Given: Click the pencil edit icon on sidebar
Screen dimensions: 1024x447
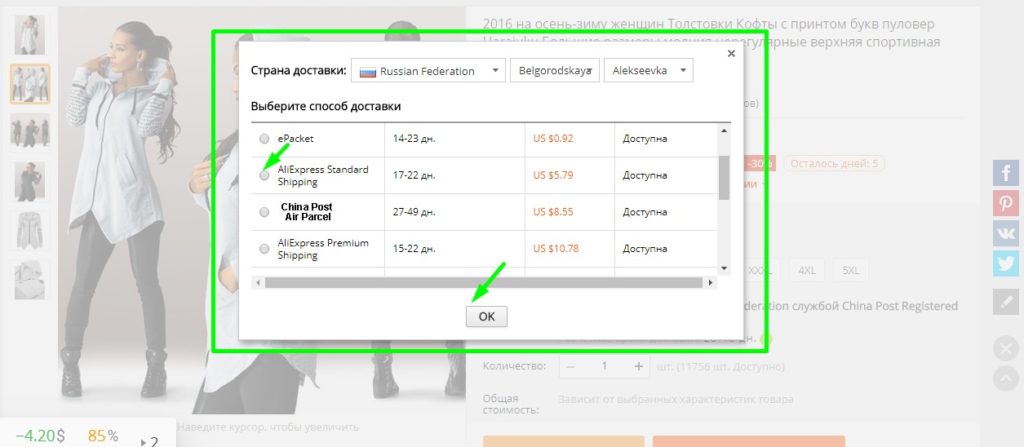Looking at the screenshot, I should (1006, 302).
